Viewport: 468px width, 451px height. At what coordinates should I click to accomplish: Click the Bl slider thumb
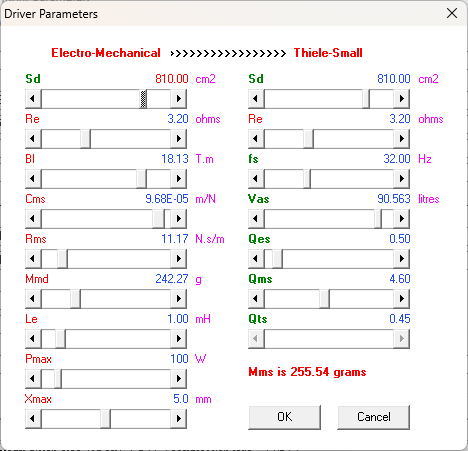click(142, 179)
